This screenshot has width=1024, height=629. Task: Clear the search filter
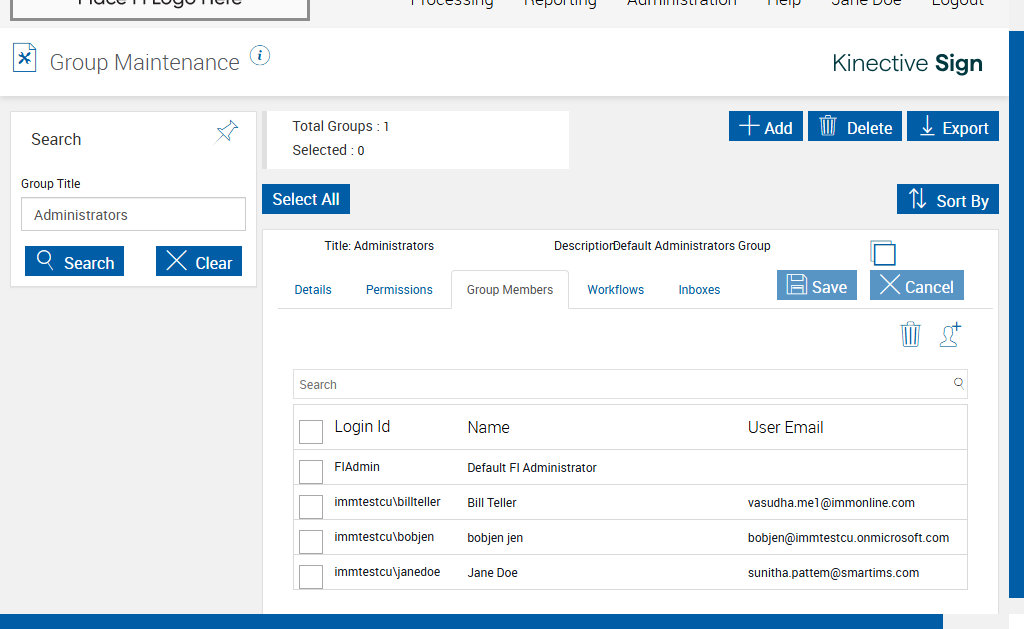199,261
